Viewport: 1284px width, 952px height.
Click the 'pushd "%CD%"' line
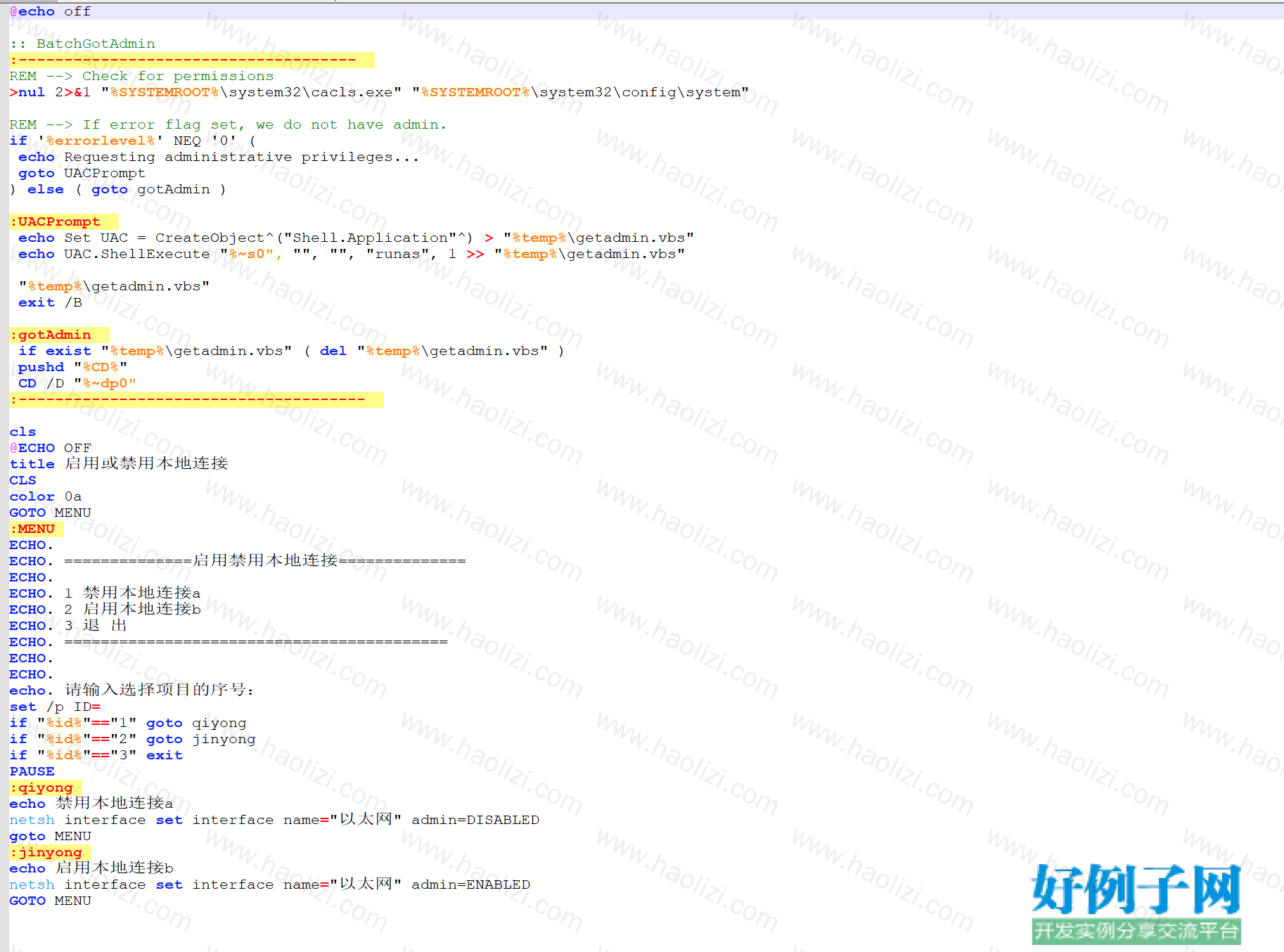[x=72, y=367]
